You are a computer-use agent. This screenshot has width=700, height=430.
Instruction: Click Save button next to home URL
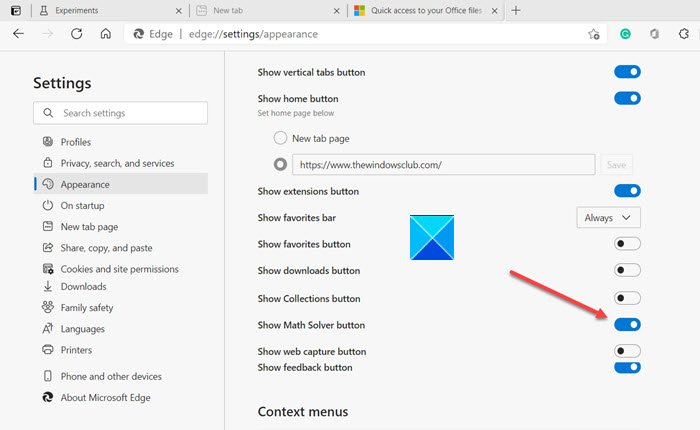pos(616,165)
